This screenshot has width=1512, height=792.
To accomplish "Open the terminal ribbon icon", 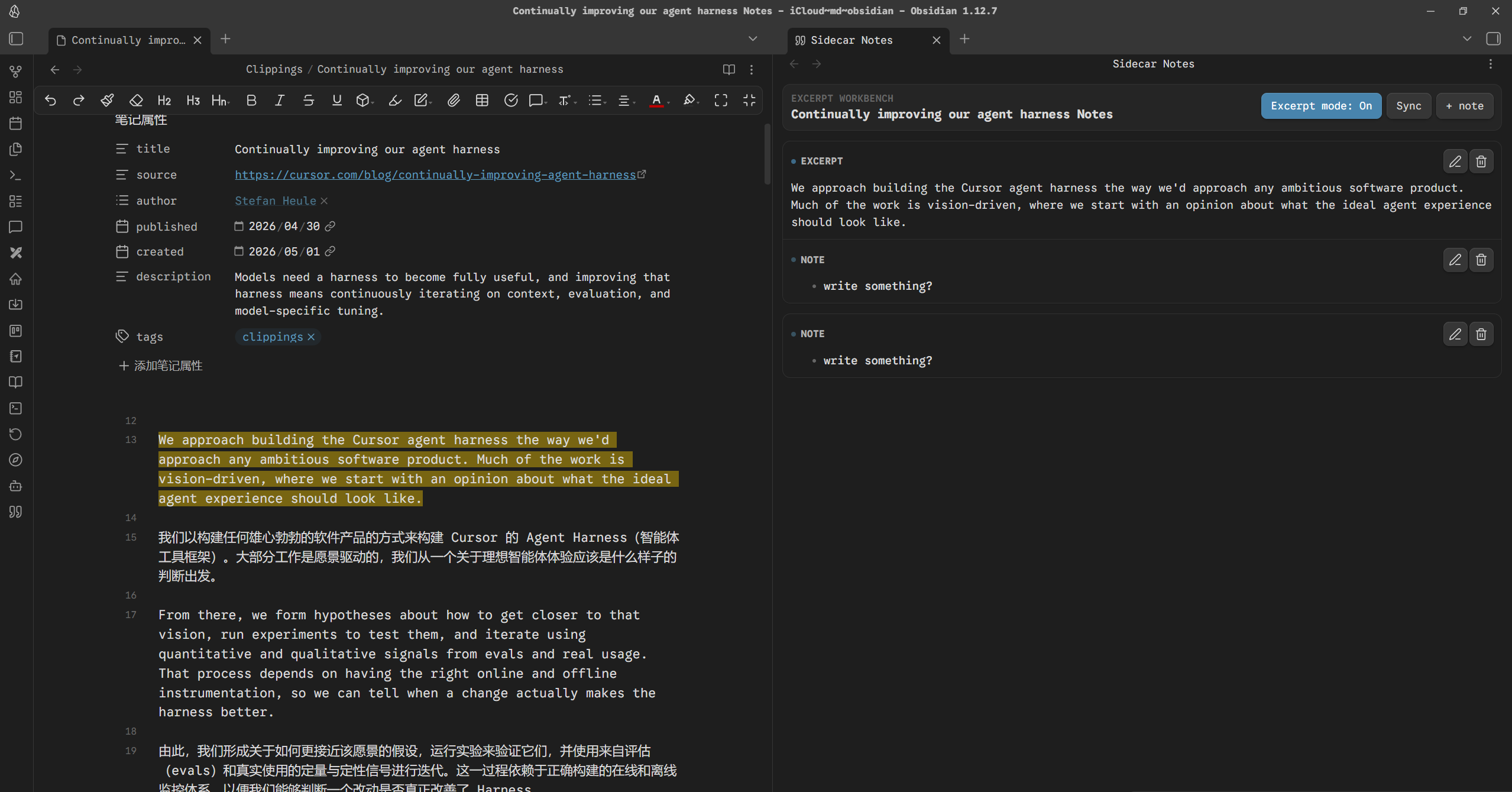I will point(16,408).
